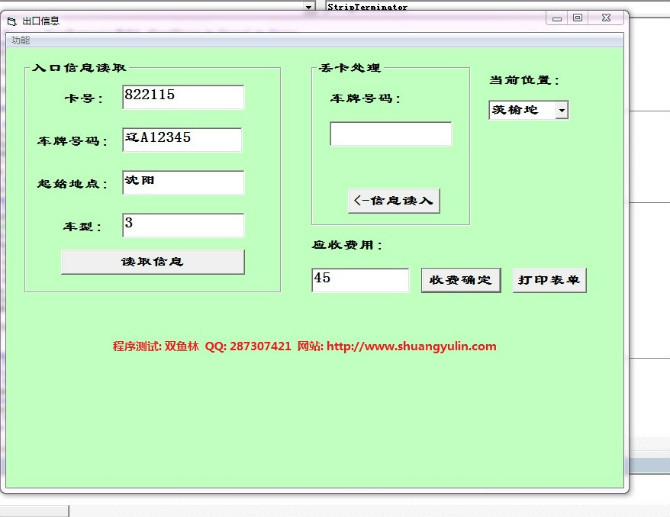
Task: Click the 读取信息 button
Action: 153,261
